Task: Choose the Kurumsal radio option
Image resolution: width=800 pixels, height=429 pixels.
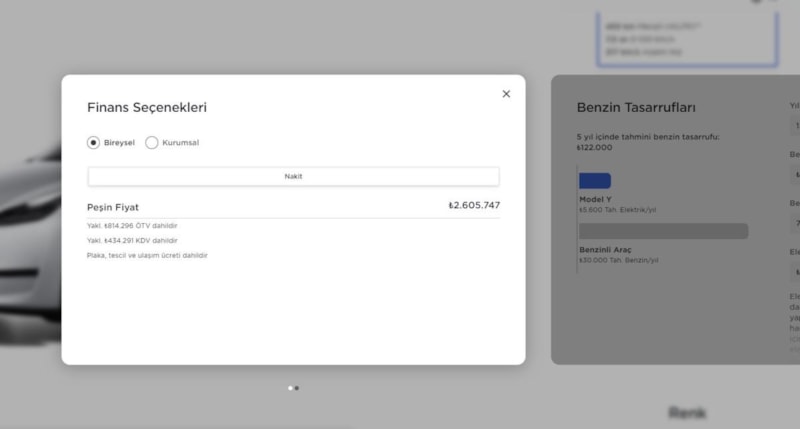Action: [152, 143]
